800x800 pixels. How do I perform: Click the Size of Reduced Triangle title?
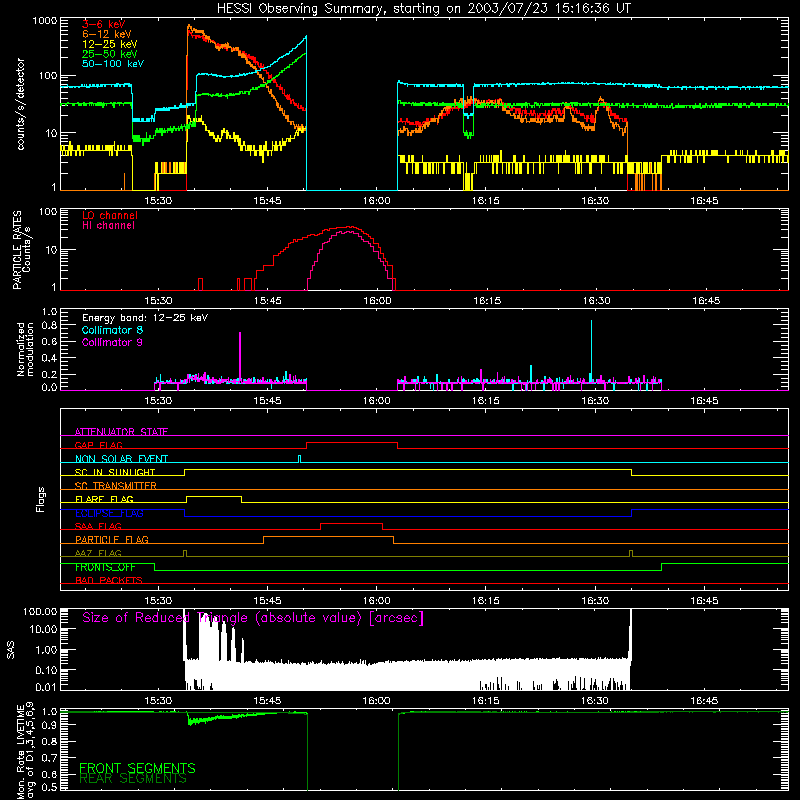pyautogui.click(x=253, y=618)
